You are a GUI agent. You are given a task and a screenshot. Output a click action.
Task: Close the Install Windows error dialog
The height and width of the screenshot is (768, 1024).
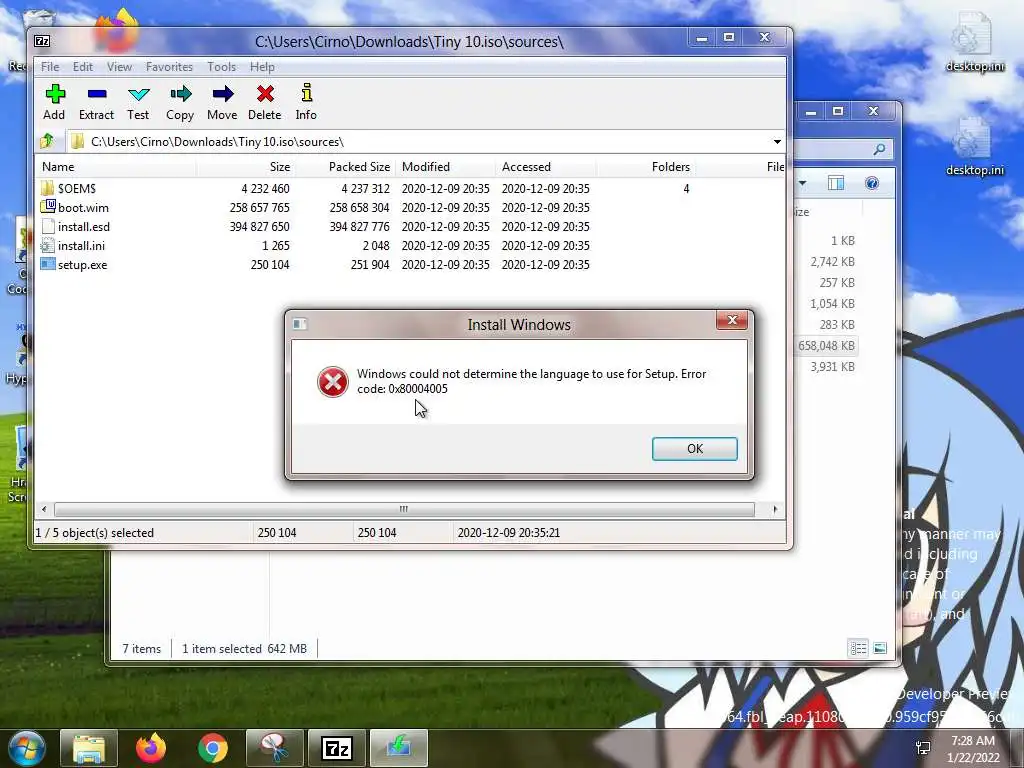coord(732,320)
